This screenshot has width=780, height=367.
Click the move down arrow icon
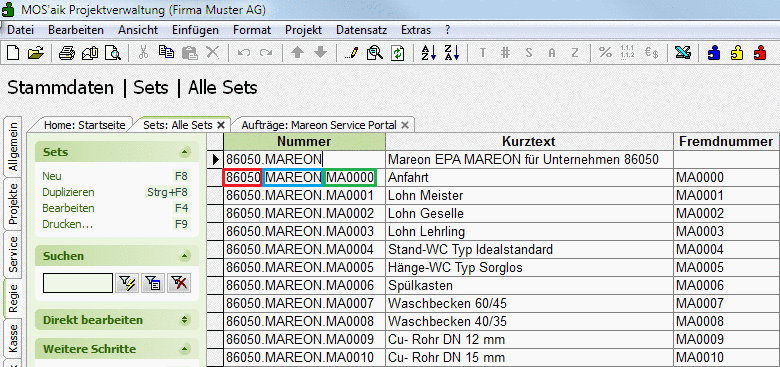[321, 52]
